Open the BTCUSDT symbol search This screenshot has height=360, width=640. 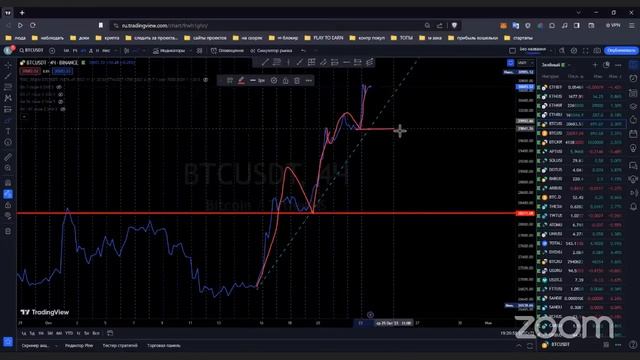[x=31, y=51]
